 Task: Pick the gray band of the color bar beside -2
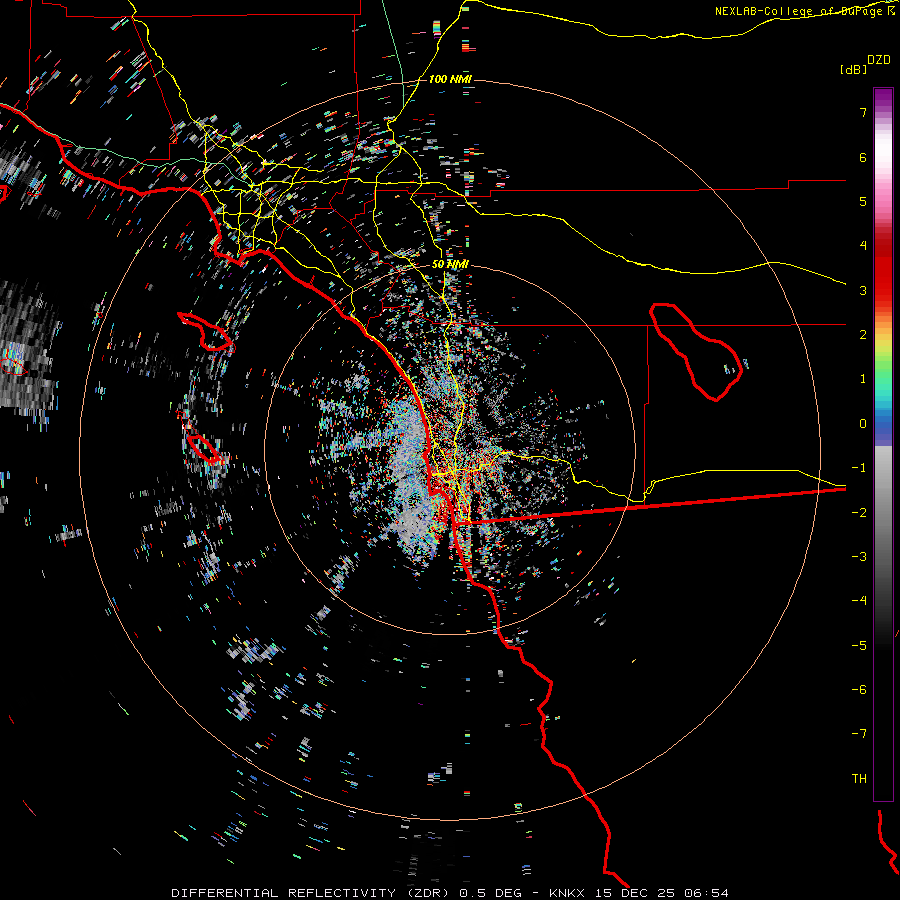pyautogui.click(x=883, y=513)
